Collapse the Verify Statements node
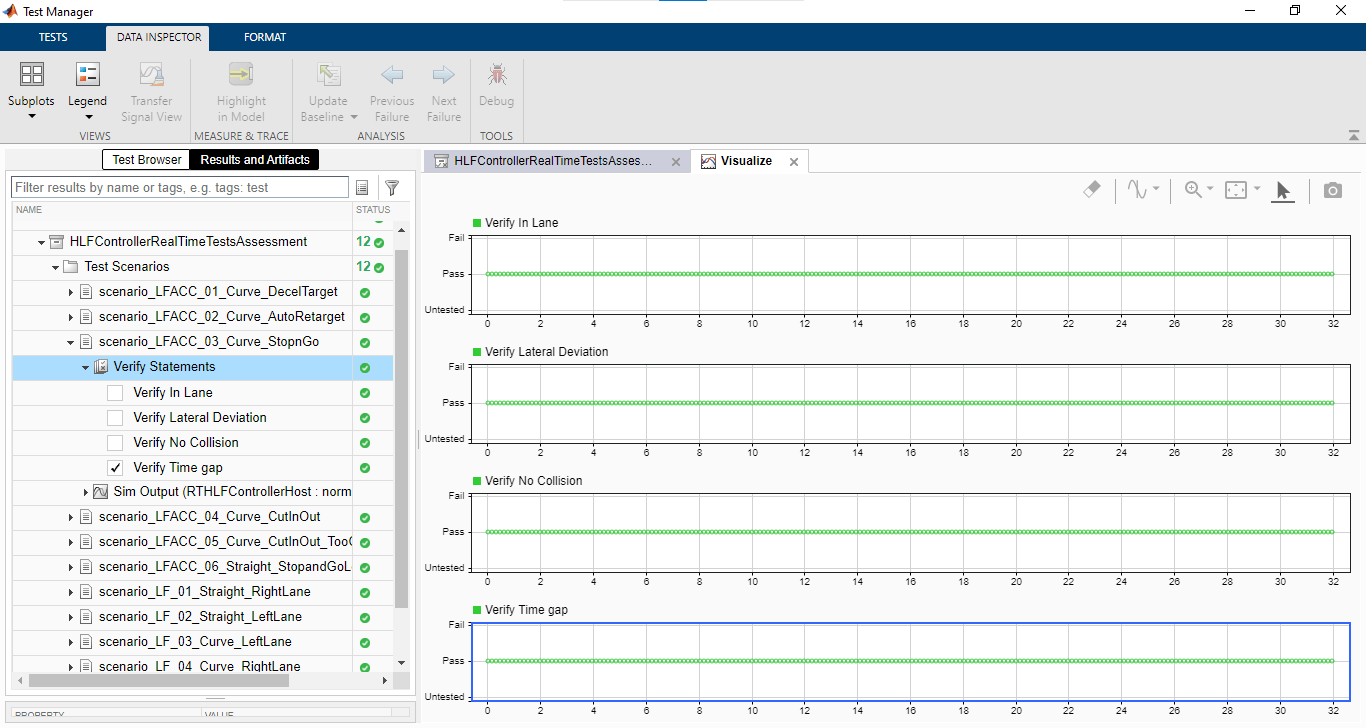 (85, 368)
